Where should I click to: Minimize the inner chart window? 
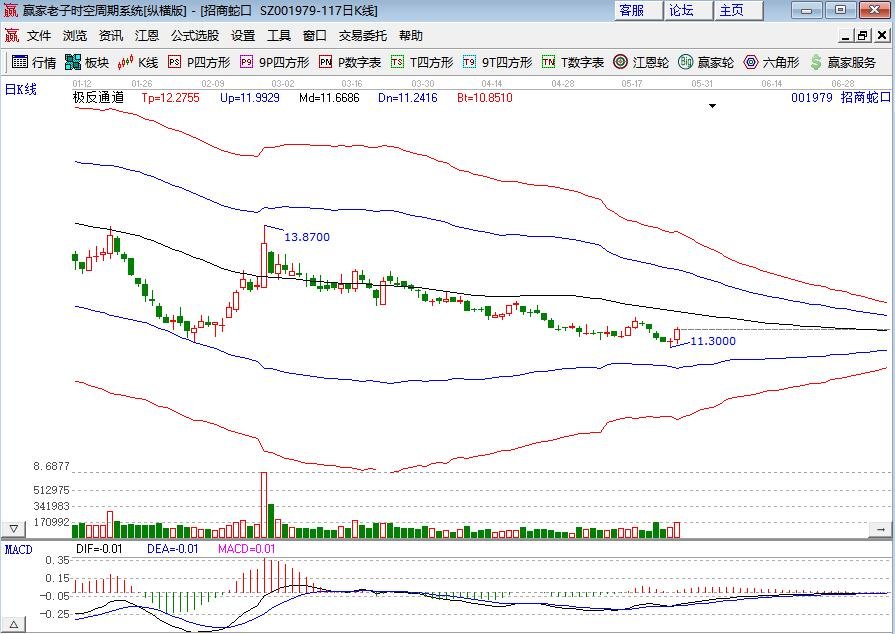(x=845, y=36)
